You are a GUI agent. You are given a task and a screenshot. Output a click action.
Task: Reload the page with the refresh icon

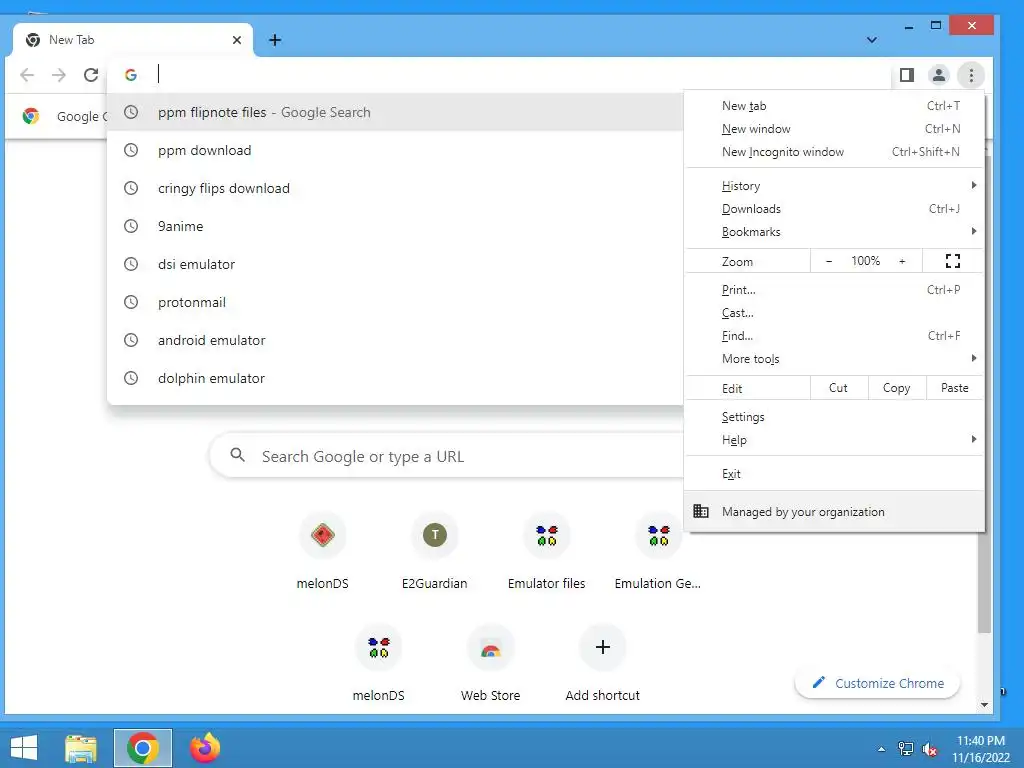91,75
